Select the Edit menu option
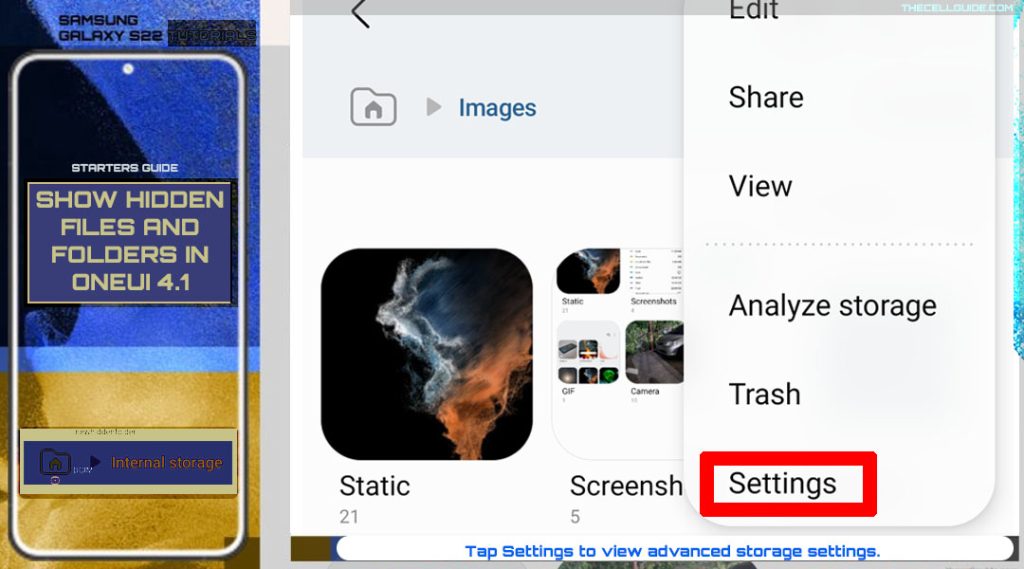Viewport: 1024px width, 569px height. 754,10
